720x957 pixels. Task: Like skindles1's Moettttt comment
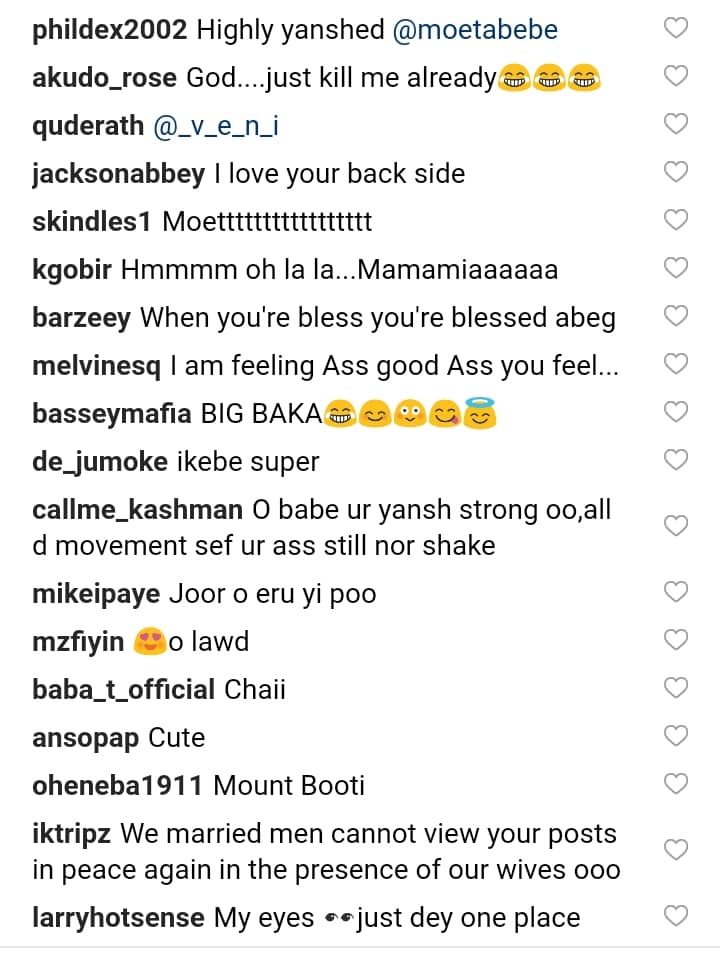tap(676, 220)
